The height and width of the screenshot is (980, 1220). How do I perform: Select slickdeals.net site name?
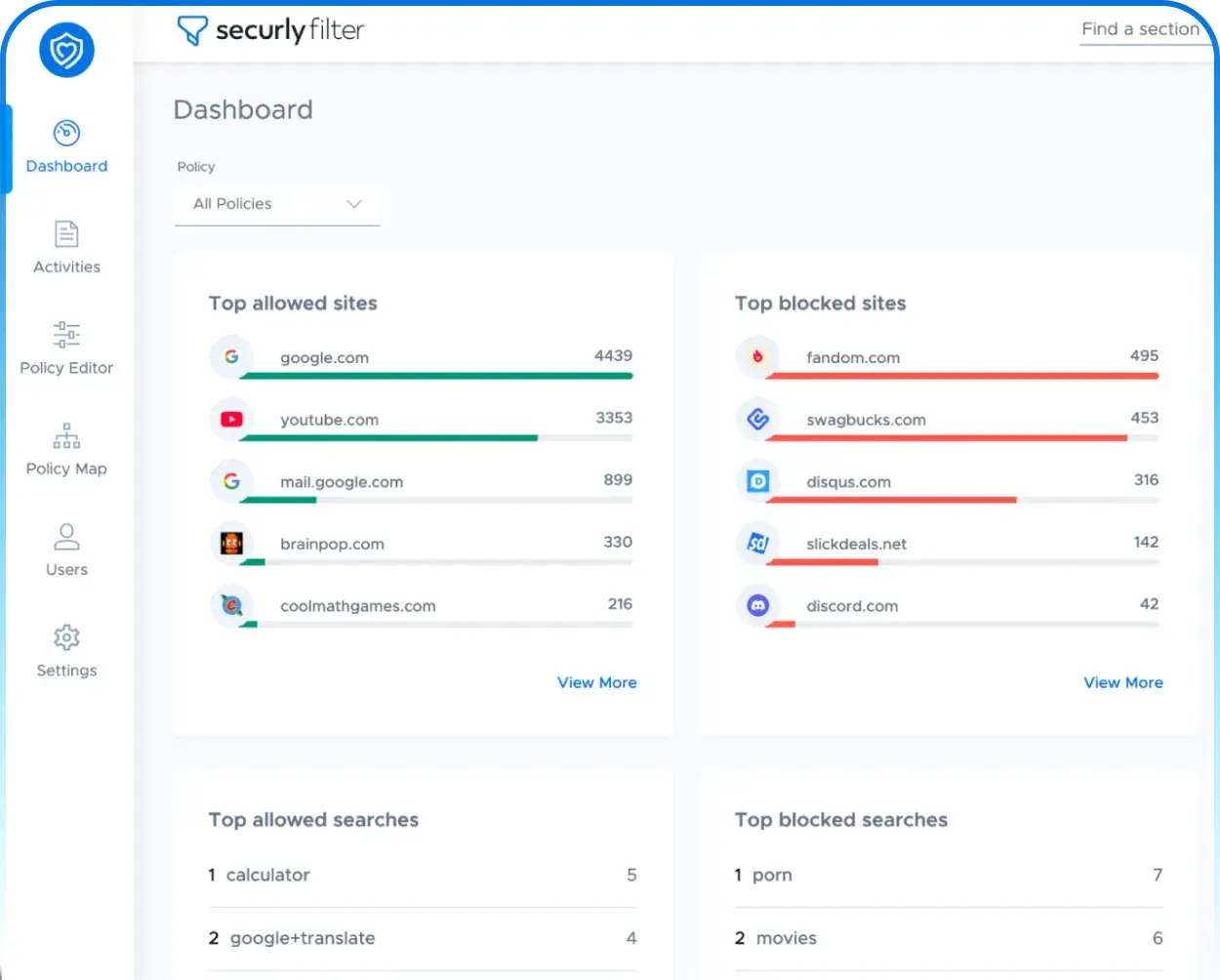(856, 544)
